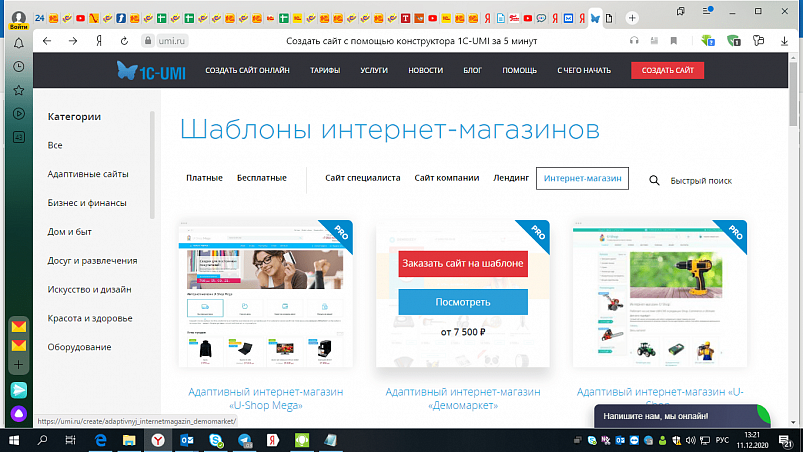803x452 pixels.
Task: Choose the Дом и быт category
Action: (x=70, y=231)
